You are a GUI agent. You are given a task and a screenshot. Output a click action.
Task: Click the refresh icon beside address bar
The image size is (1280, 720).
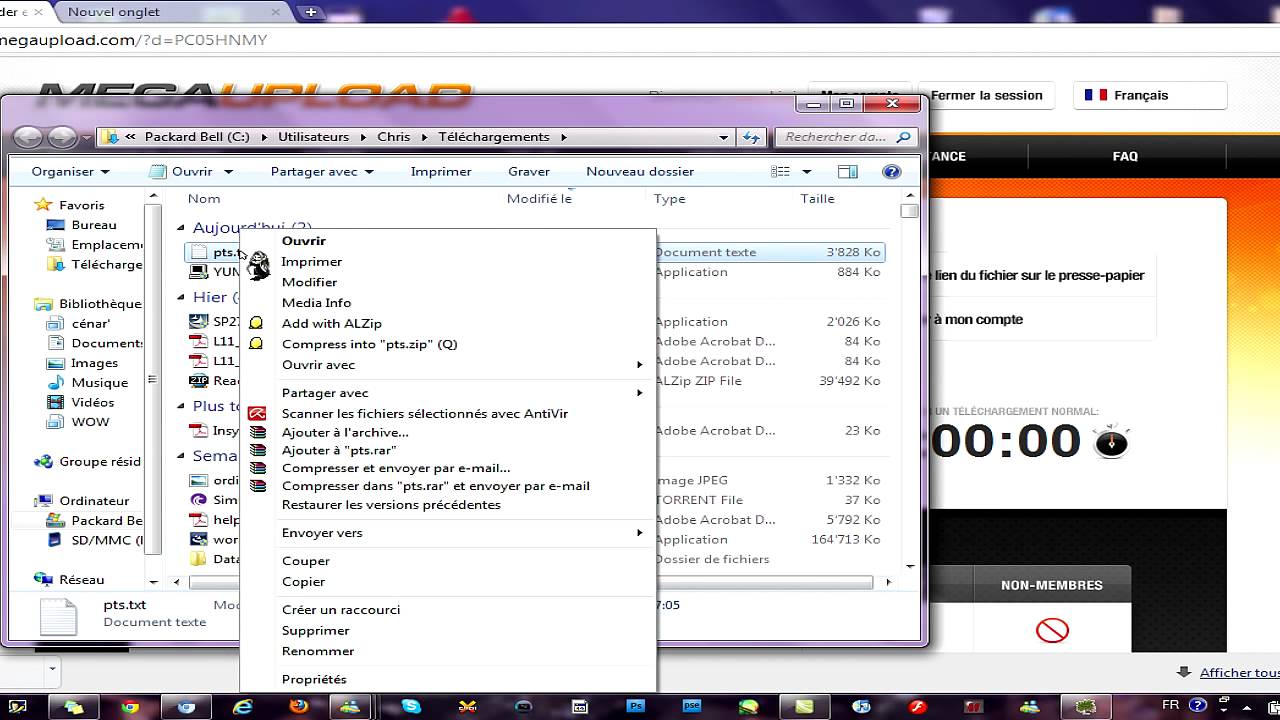tap(751, 137)
